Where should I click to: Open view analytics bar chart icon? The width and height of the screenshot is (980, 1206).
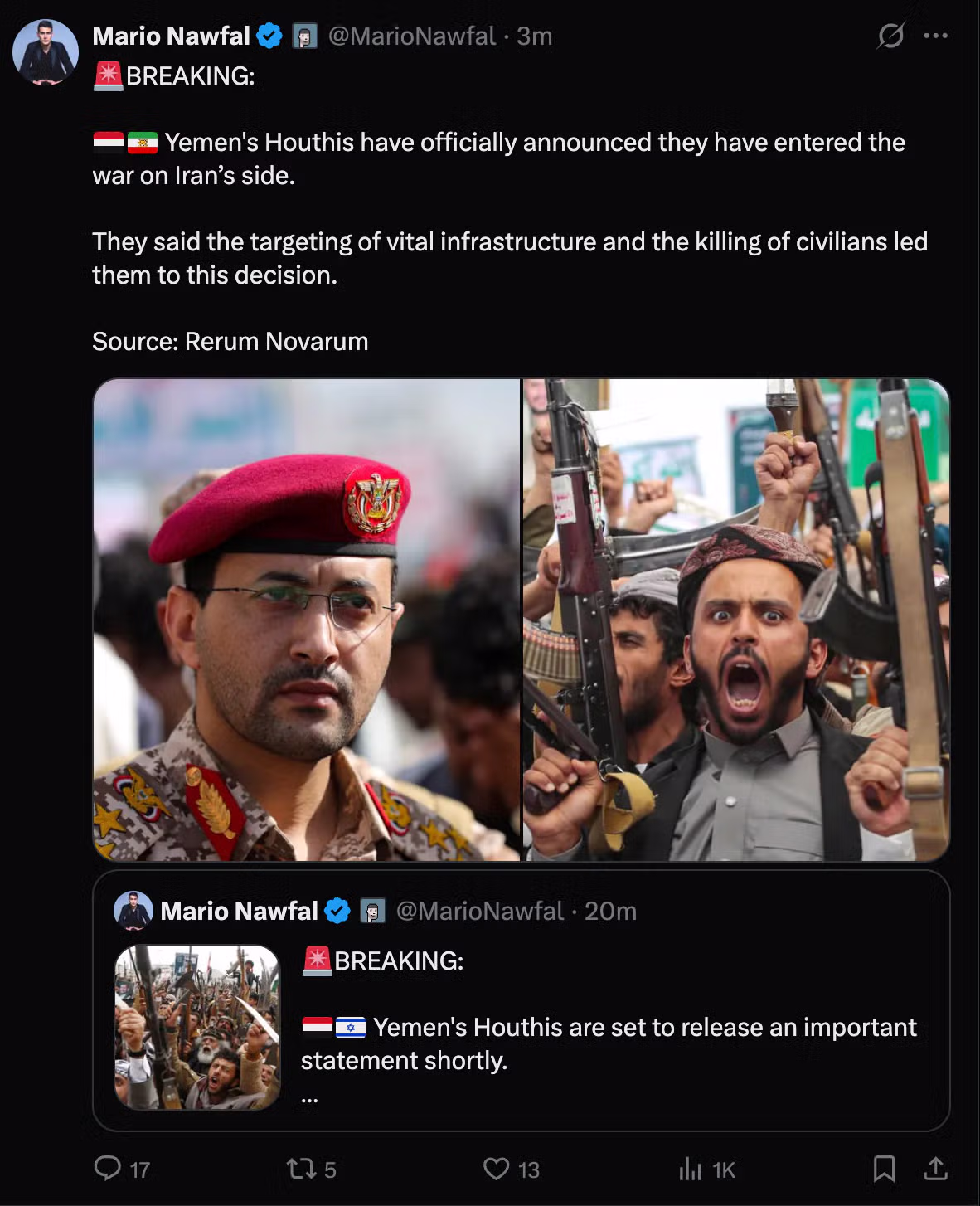pos(690,1169)
